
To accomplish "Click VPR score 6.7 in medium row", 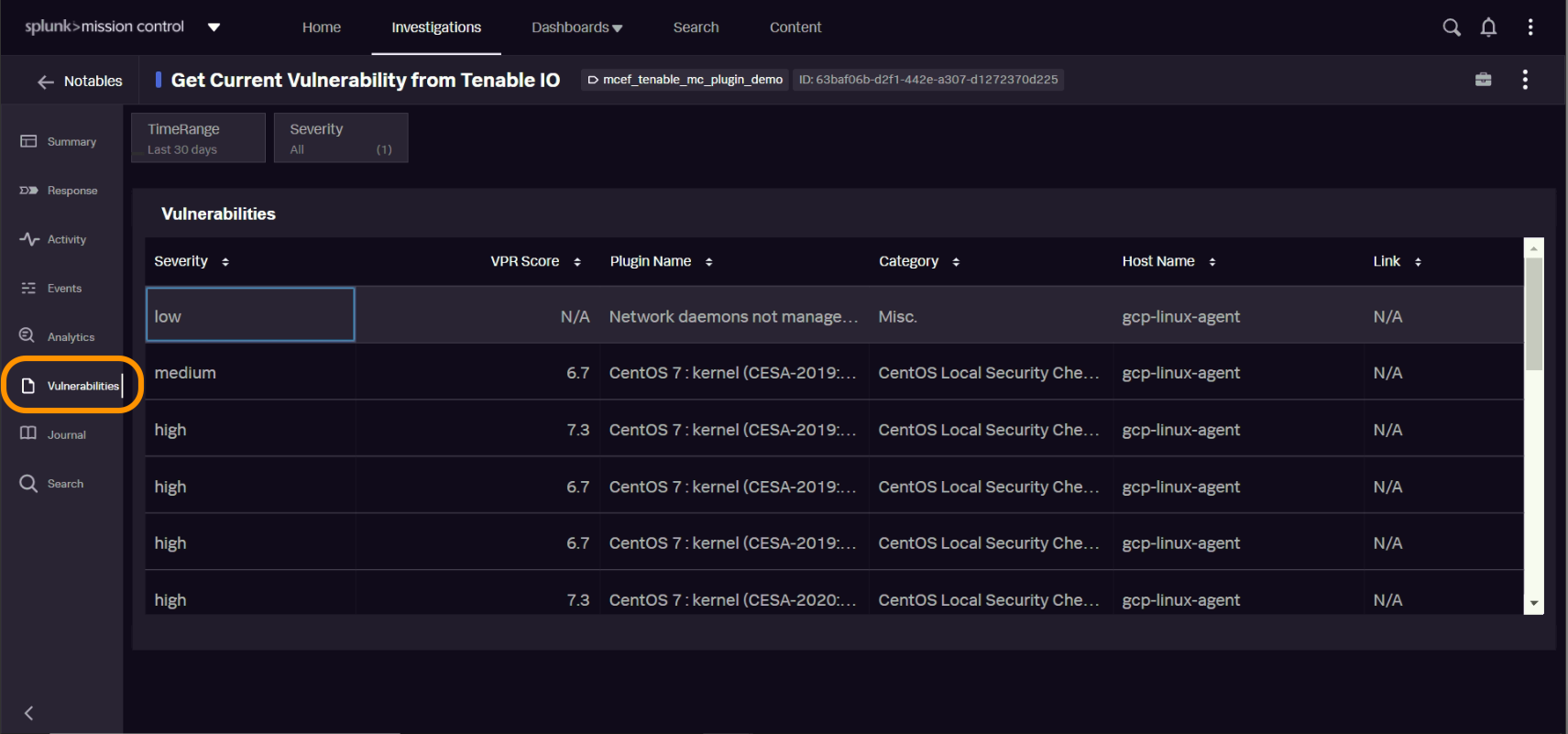I will [577, 373].
